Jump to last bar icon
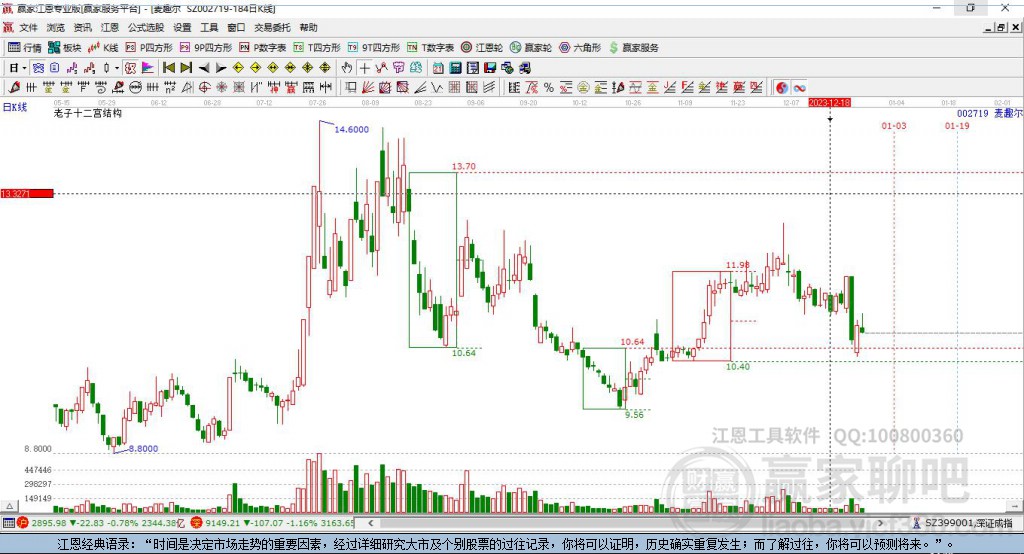1024x554 pixels. [x=186, y=68]
